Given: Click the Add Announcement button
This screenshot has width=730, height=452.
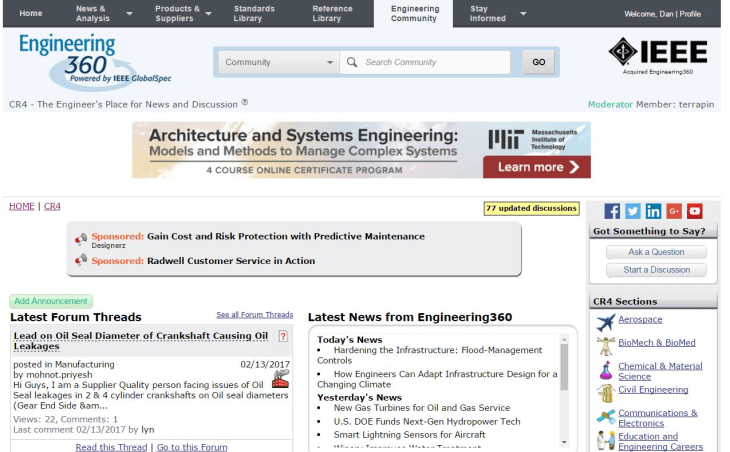Looking at the screenshot, I should click(x=51, y=301).
